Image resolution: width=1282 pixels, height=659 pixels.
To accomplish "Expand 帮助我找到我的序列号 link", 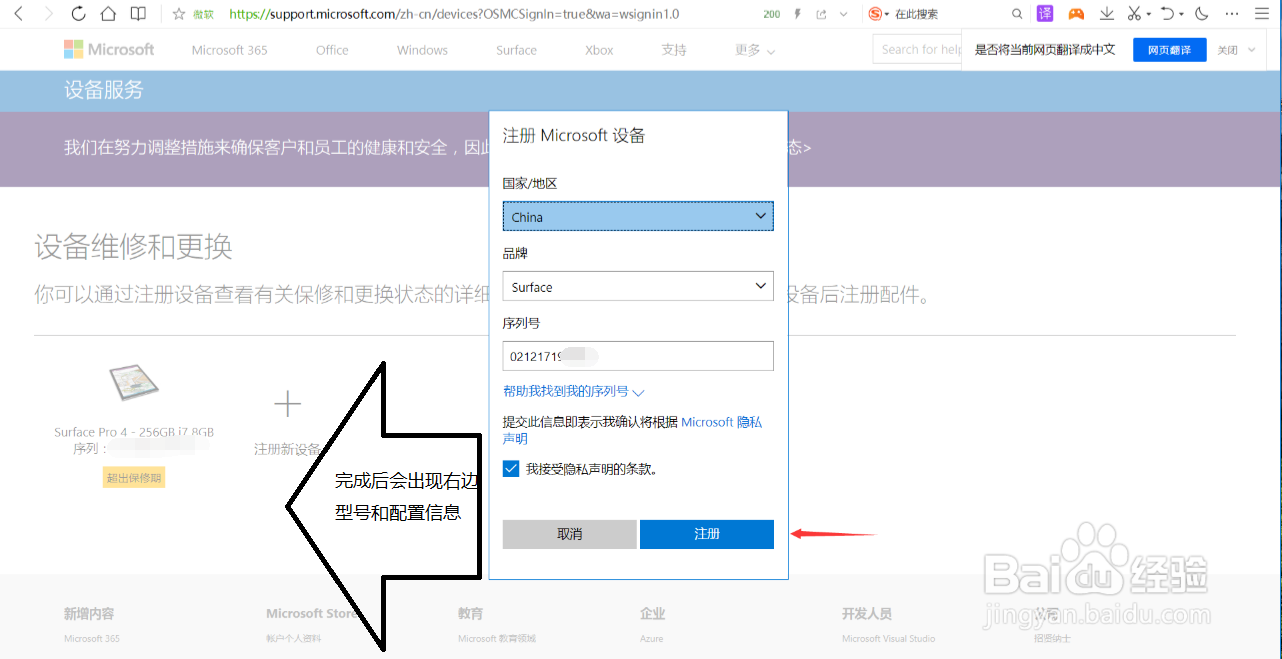I will pos(574,392).
